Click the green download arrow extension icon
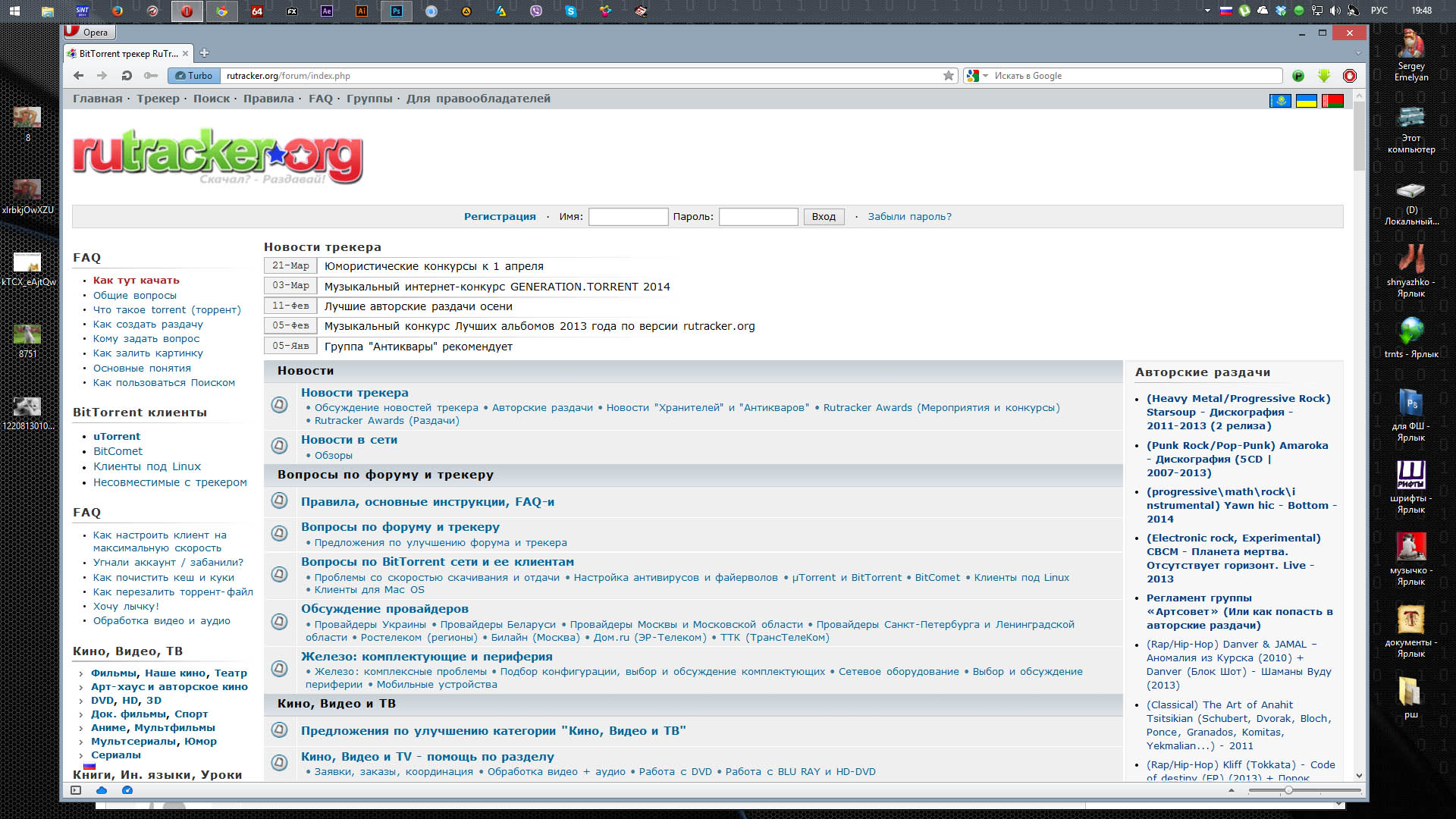The width and height of the screenshot is (1456, 819). [1324, 76]
